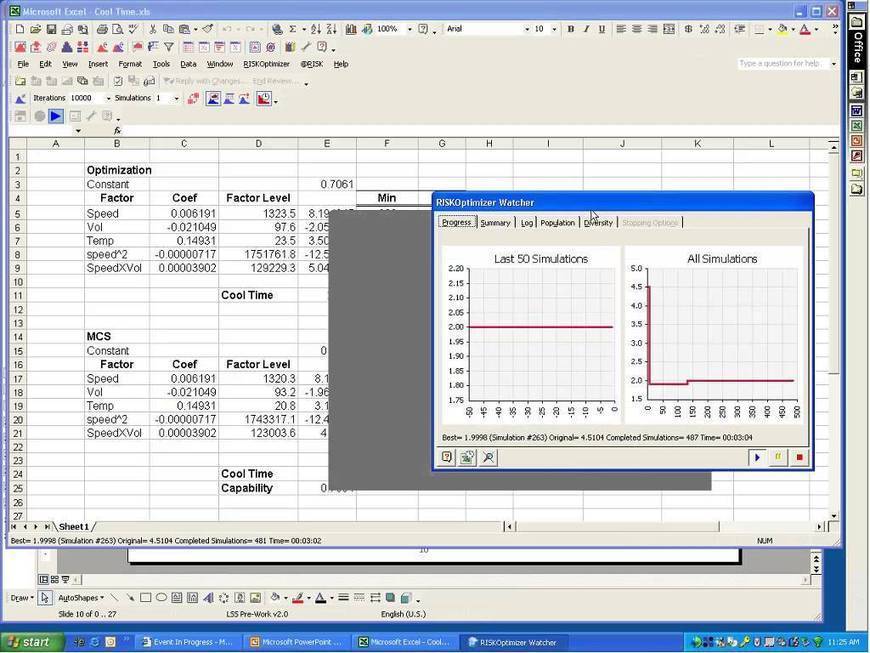Click the Font Color red swatch button
Screen dimensions: 870x653
tap(805, 30)
